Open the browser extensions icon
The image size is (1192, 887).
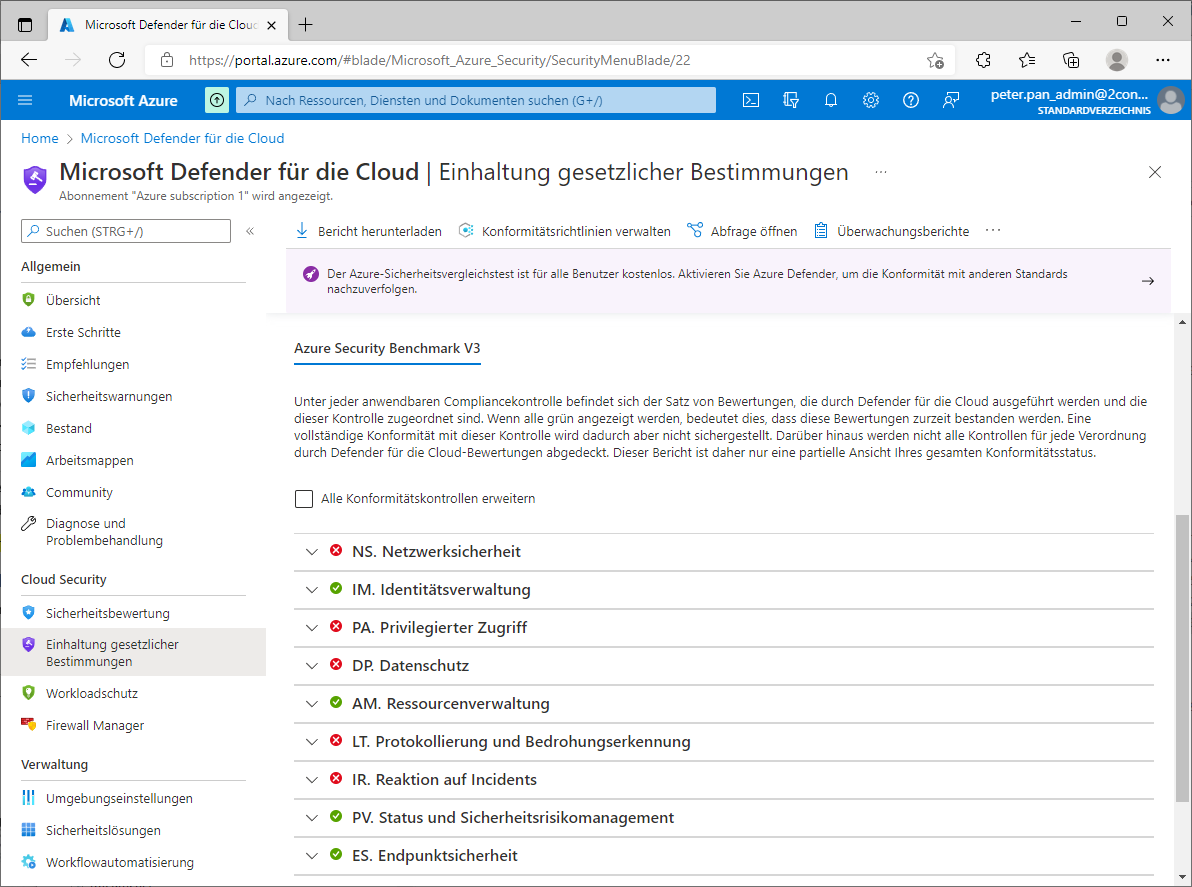click(983, 60)
